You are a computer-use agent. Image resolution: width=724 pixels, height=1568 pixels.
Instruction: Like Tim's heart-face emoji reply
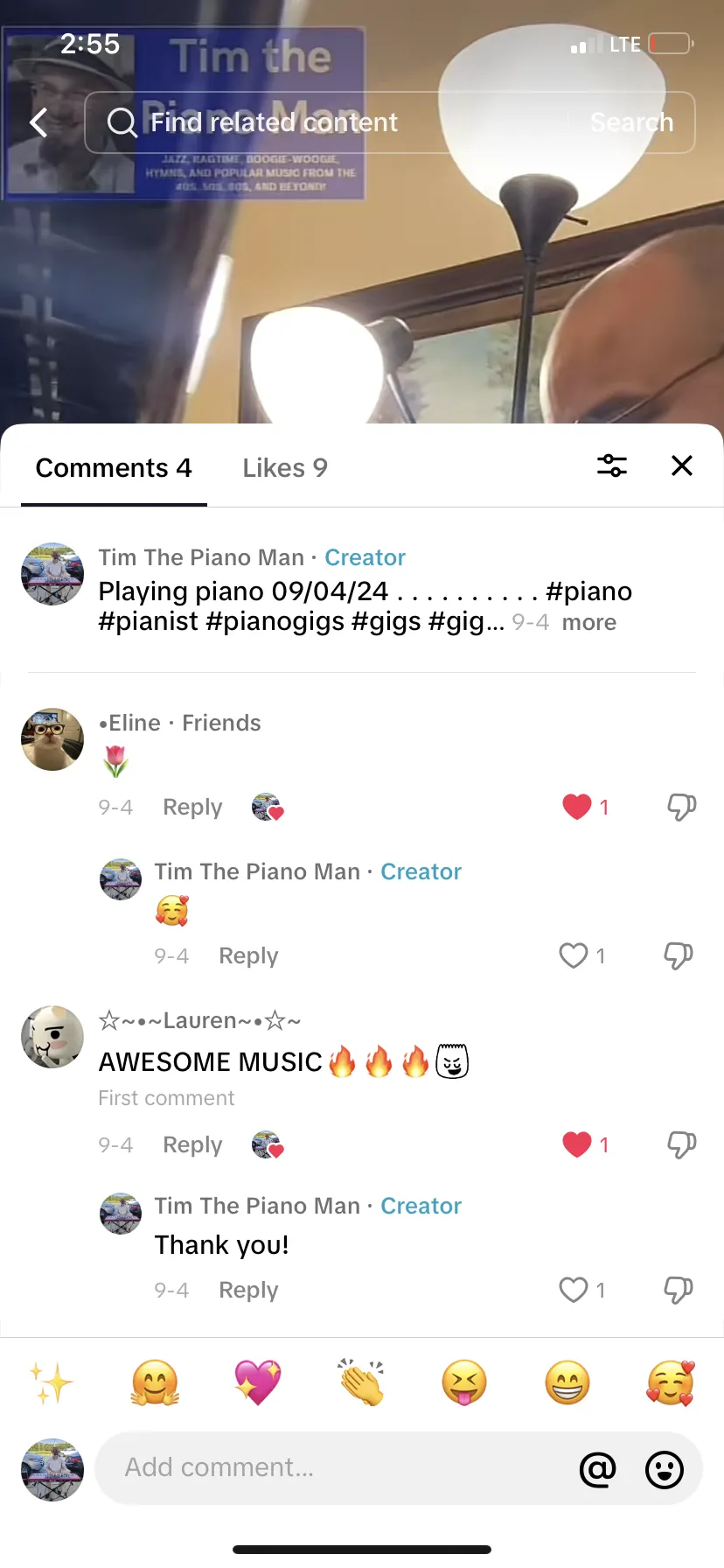[x=574, y=955]
